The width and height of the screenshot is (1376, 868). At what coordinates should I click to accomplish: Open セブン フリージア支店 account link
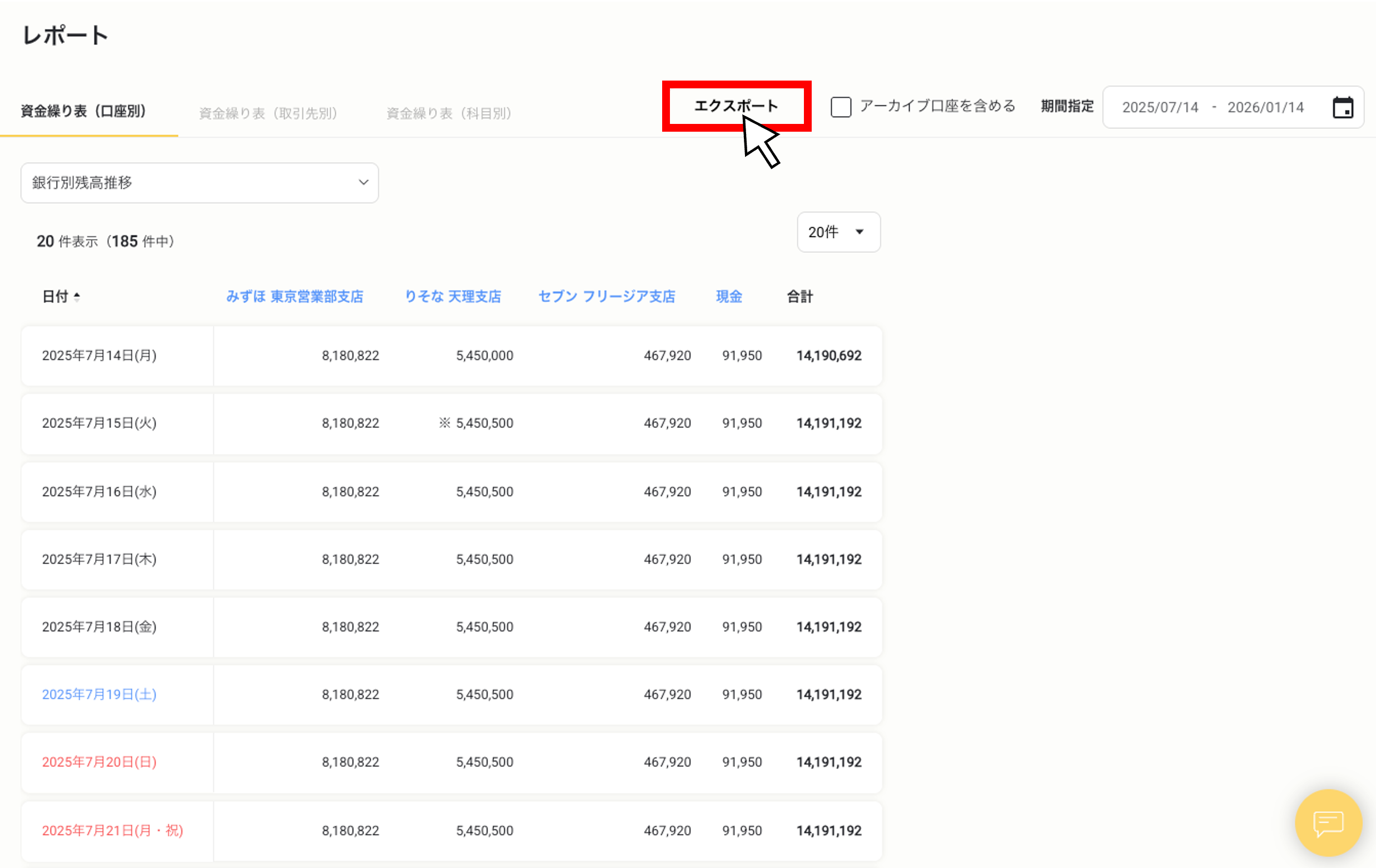607,296
